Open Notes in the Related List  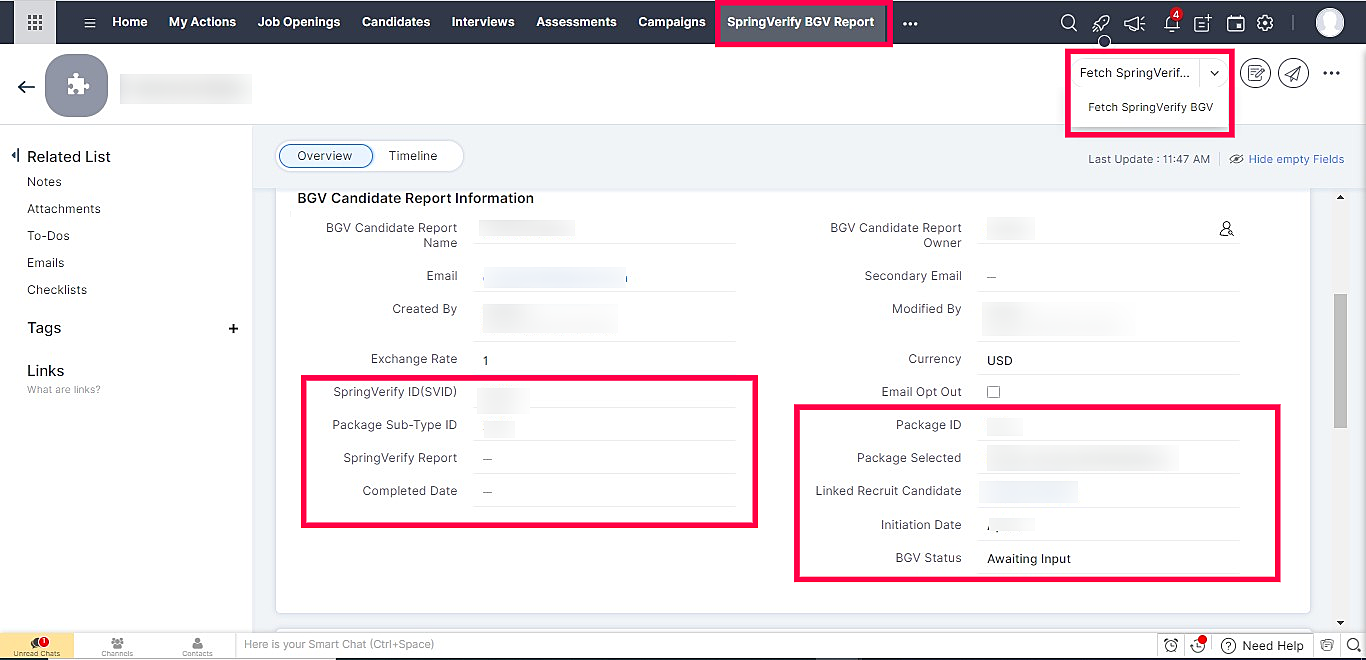coord(44,182)
